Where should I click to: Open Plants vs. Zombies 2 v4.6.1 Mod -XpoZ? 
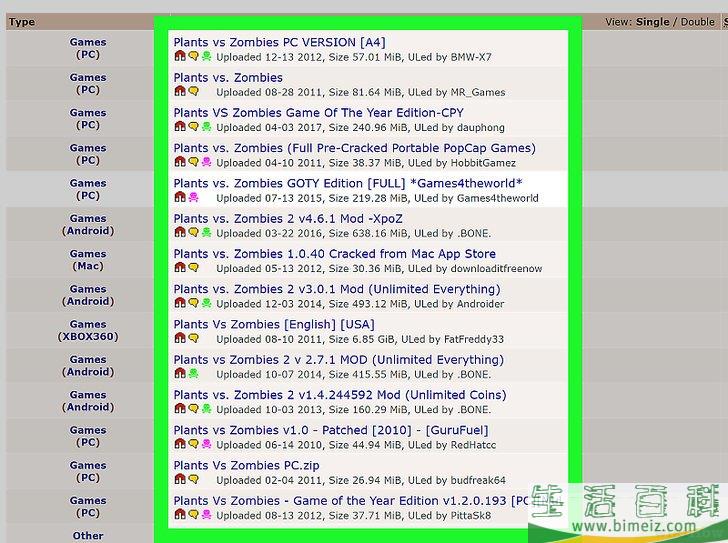click(x=288, y=219)
